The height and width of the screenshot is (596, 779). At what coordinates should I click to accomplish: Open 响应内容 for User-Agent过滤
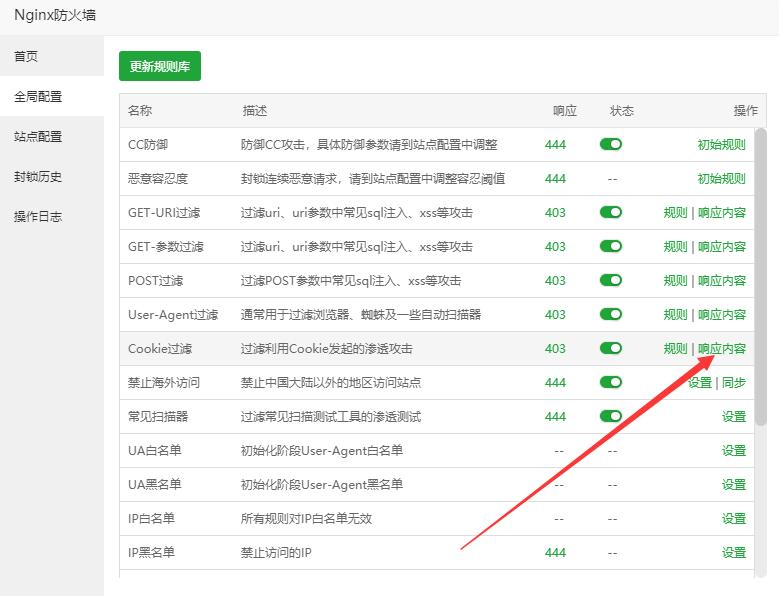coord(722,314)
